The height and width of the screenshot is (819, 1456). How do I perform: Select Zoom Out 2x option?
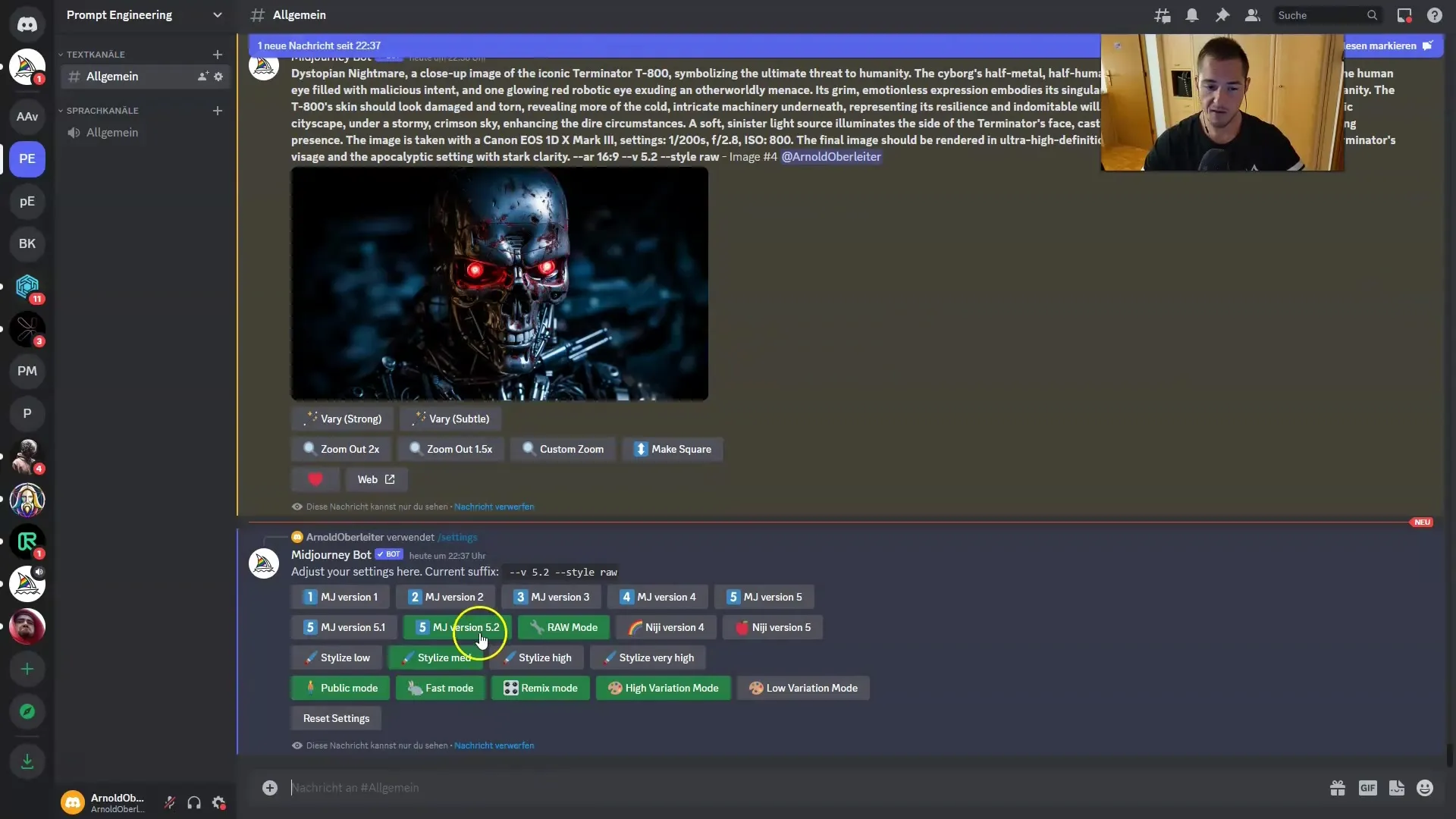(x=343, y=448)
